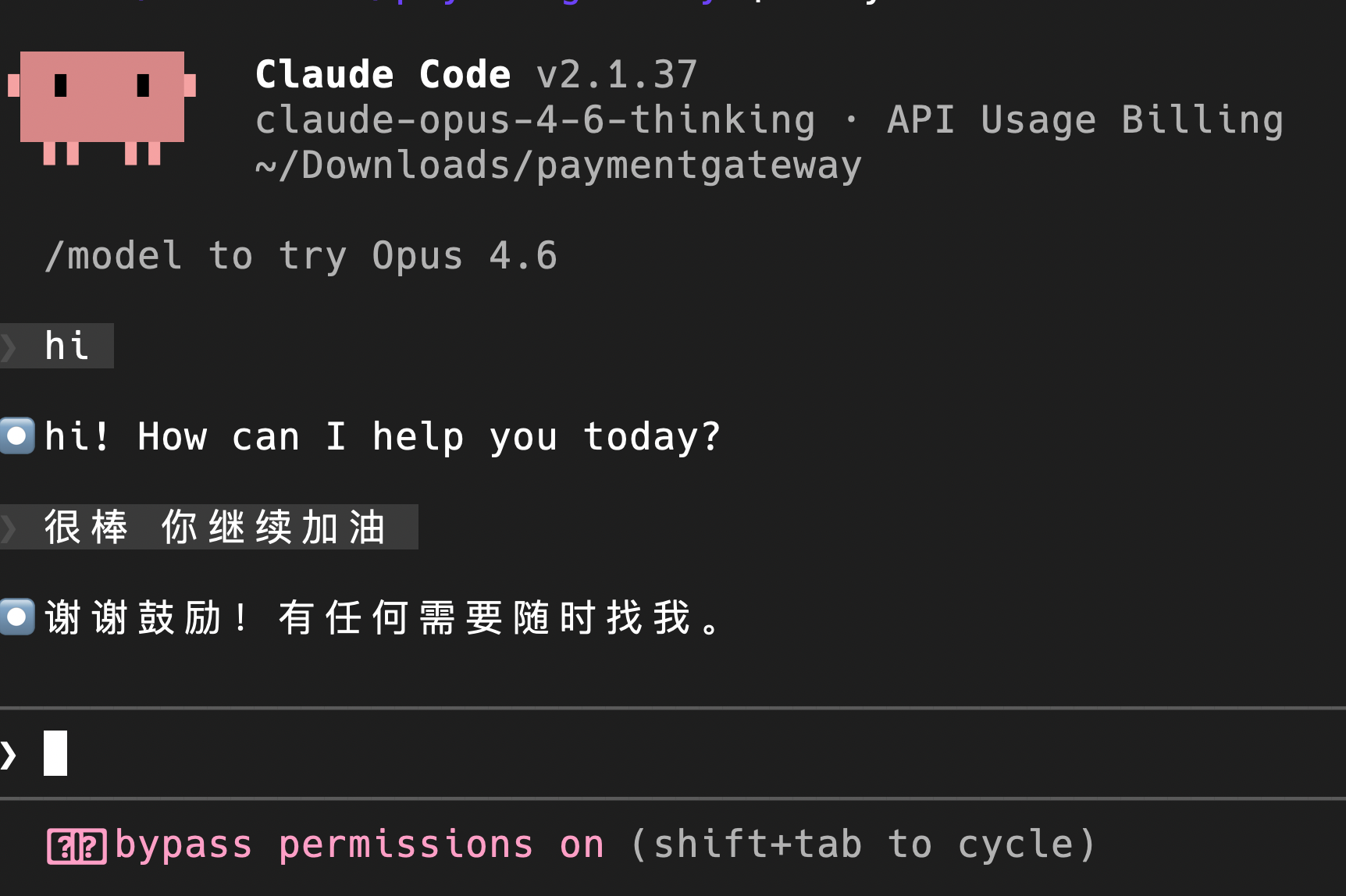Click the chevron beside the "hi" message

point(9,347)
